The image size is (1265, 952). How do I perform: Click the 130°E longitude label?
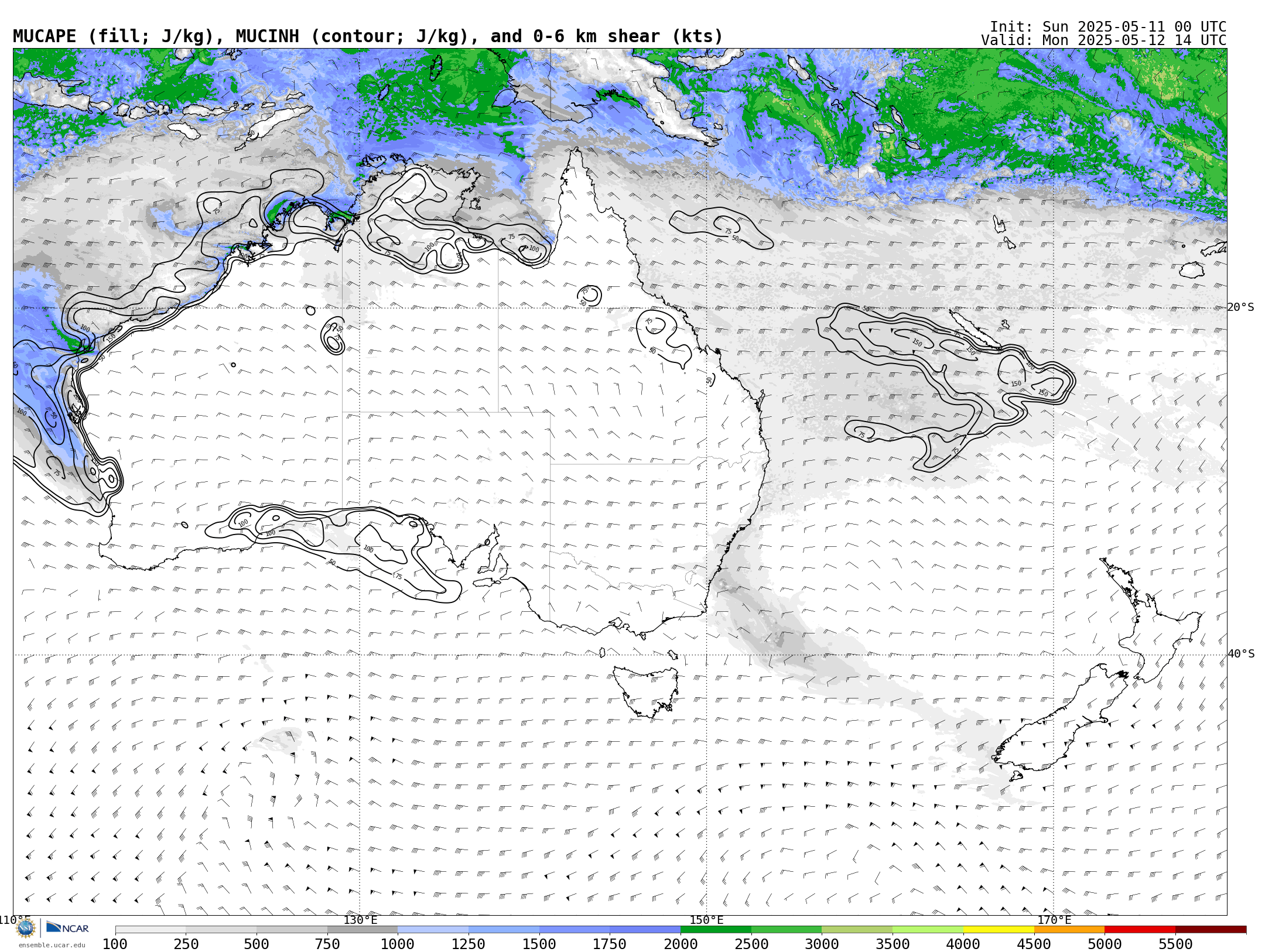360,920
